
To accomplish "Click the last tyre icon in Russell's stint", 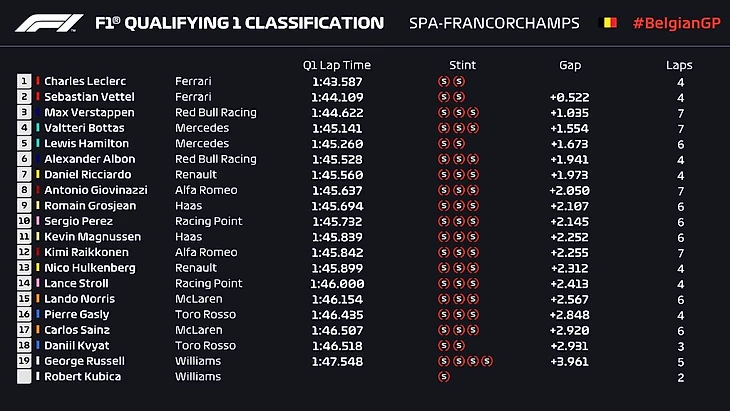I will 487,361.
